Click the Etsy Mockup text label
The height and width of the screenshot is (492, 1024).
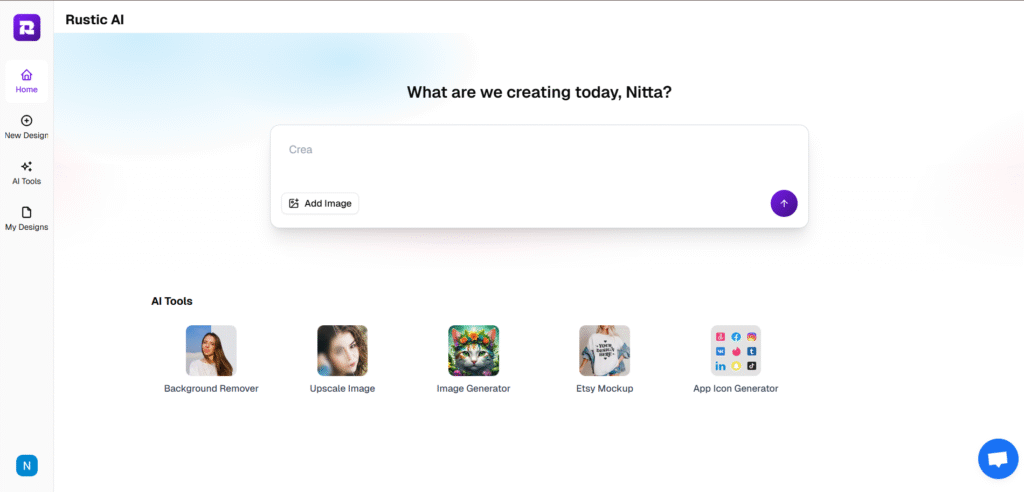(x=604, y=388)
